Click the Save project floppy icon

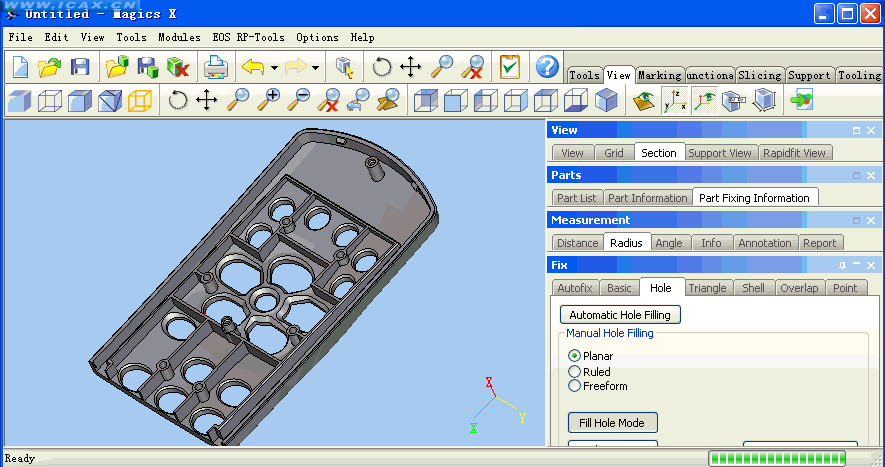click(80, 67)
